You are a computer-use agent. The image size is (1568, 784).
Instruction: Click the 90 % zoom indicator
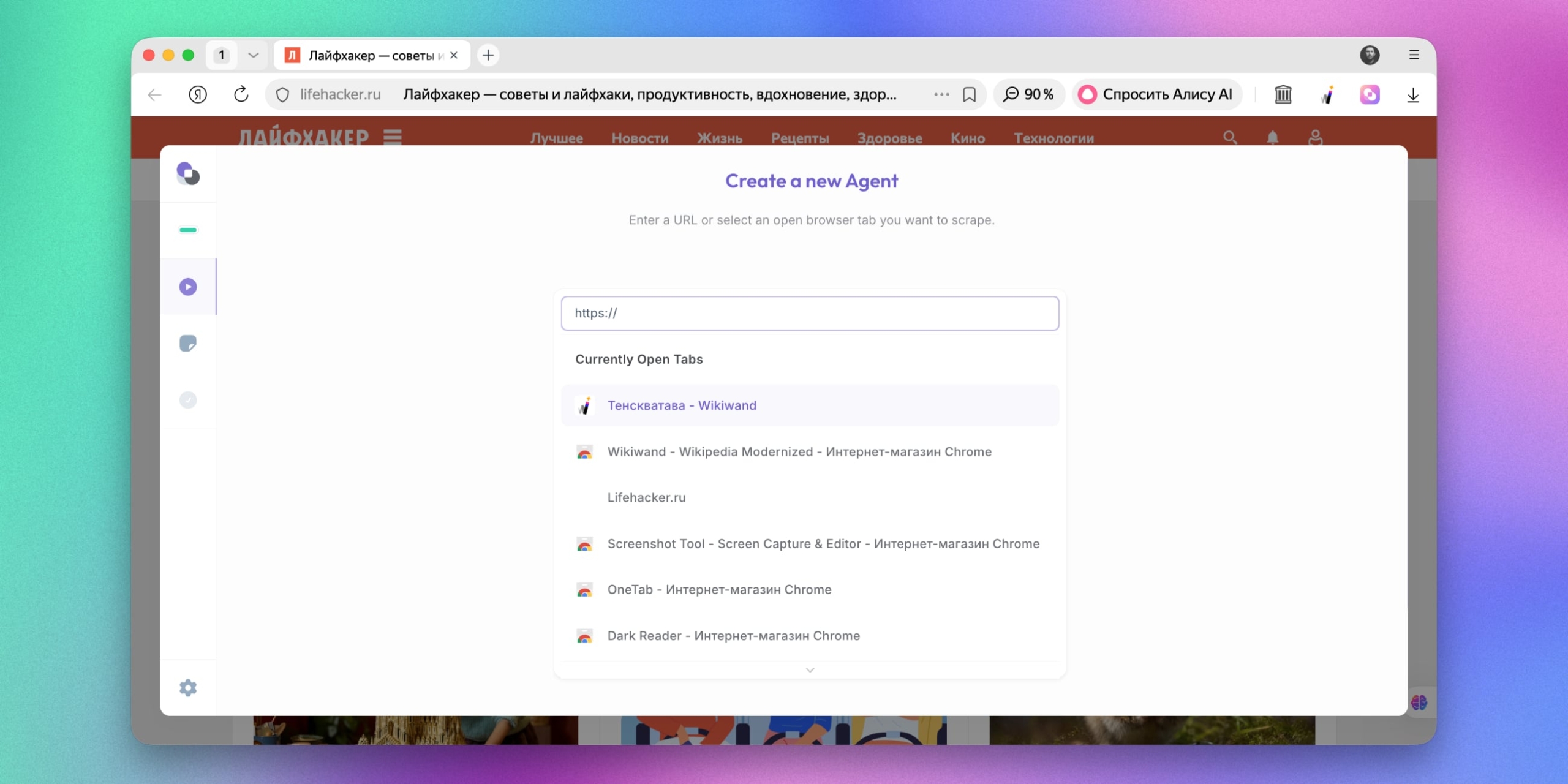[1028, 94]
